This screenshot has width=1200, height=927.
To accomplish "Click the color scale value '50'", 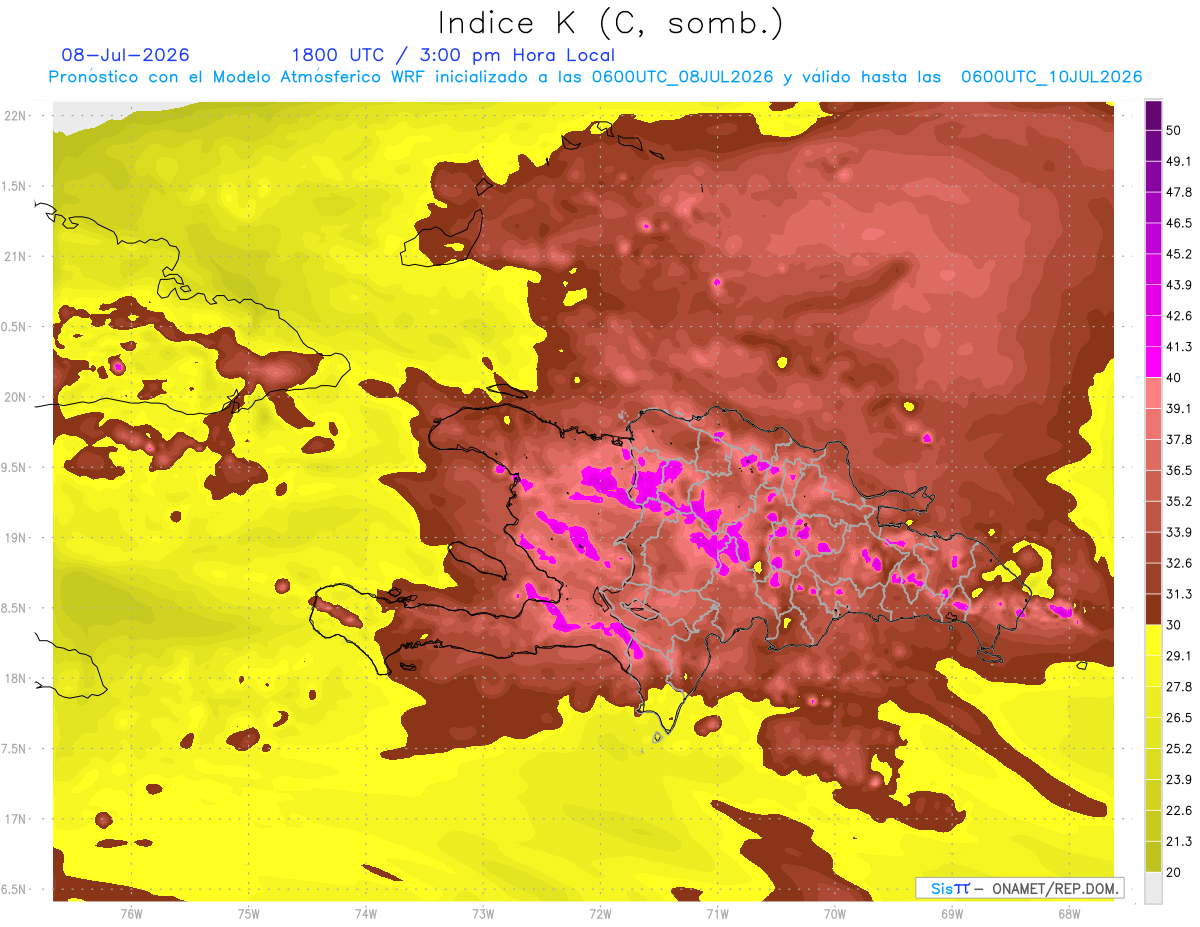I will (1174, 130).
